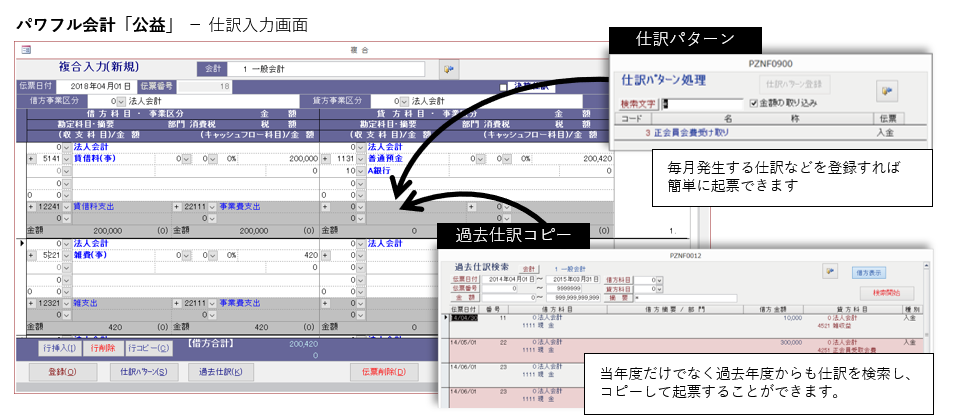Click the 賃借料(事) account name

pyautogui.click(x=95, y=158)
